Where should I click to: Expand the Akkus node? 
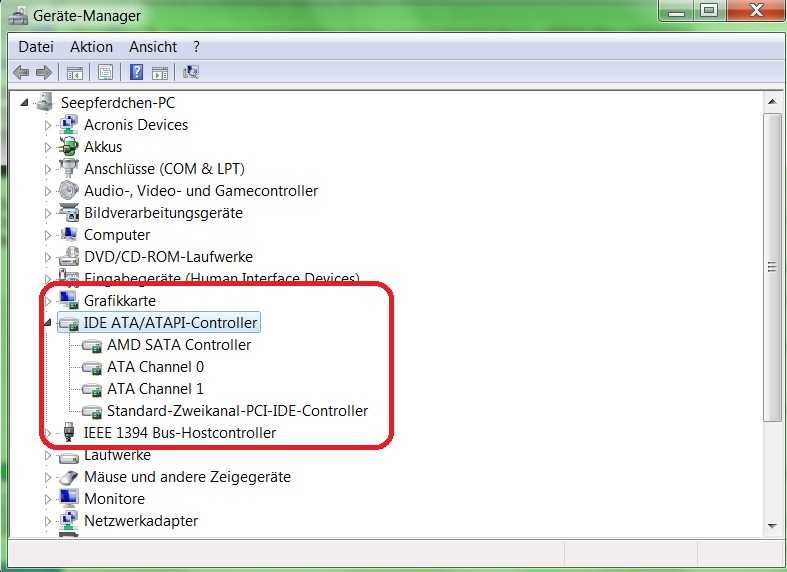(x=48, y=147)
